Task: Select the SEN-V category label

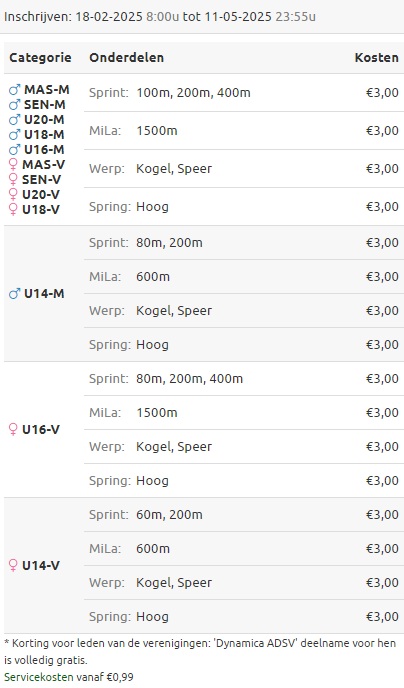Action: pos(41,179)
